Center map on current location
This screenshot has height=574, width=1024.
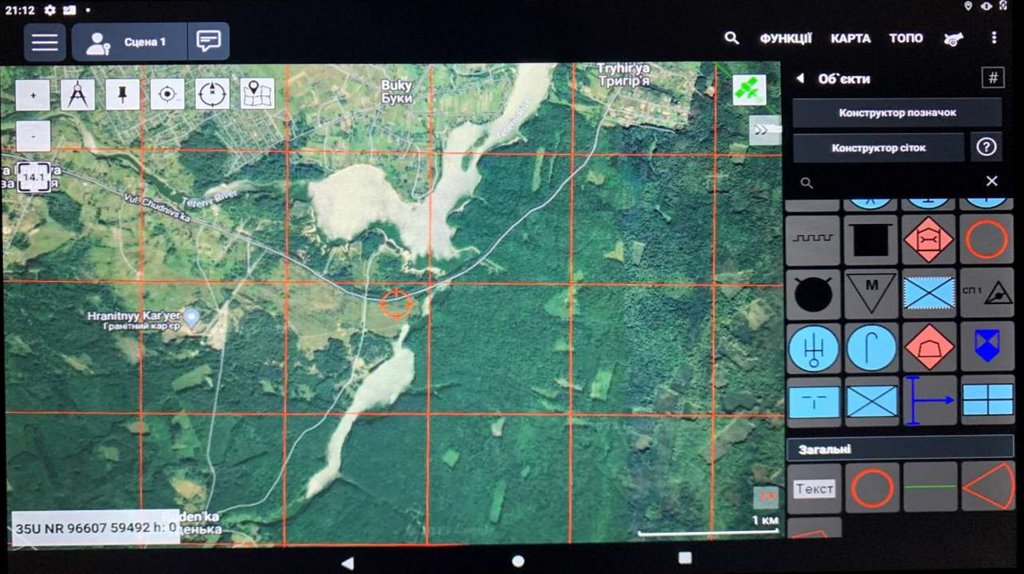(167, 95)
